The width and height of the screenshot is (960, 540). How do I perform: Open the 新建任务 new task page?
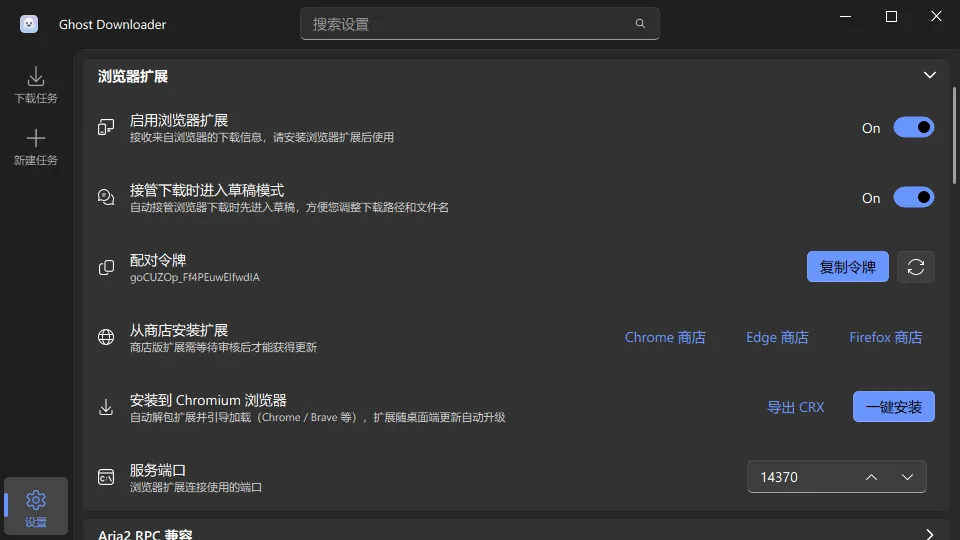pos(36,148)
